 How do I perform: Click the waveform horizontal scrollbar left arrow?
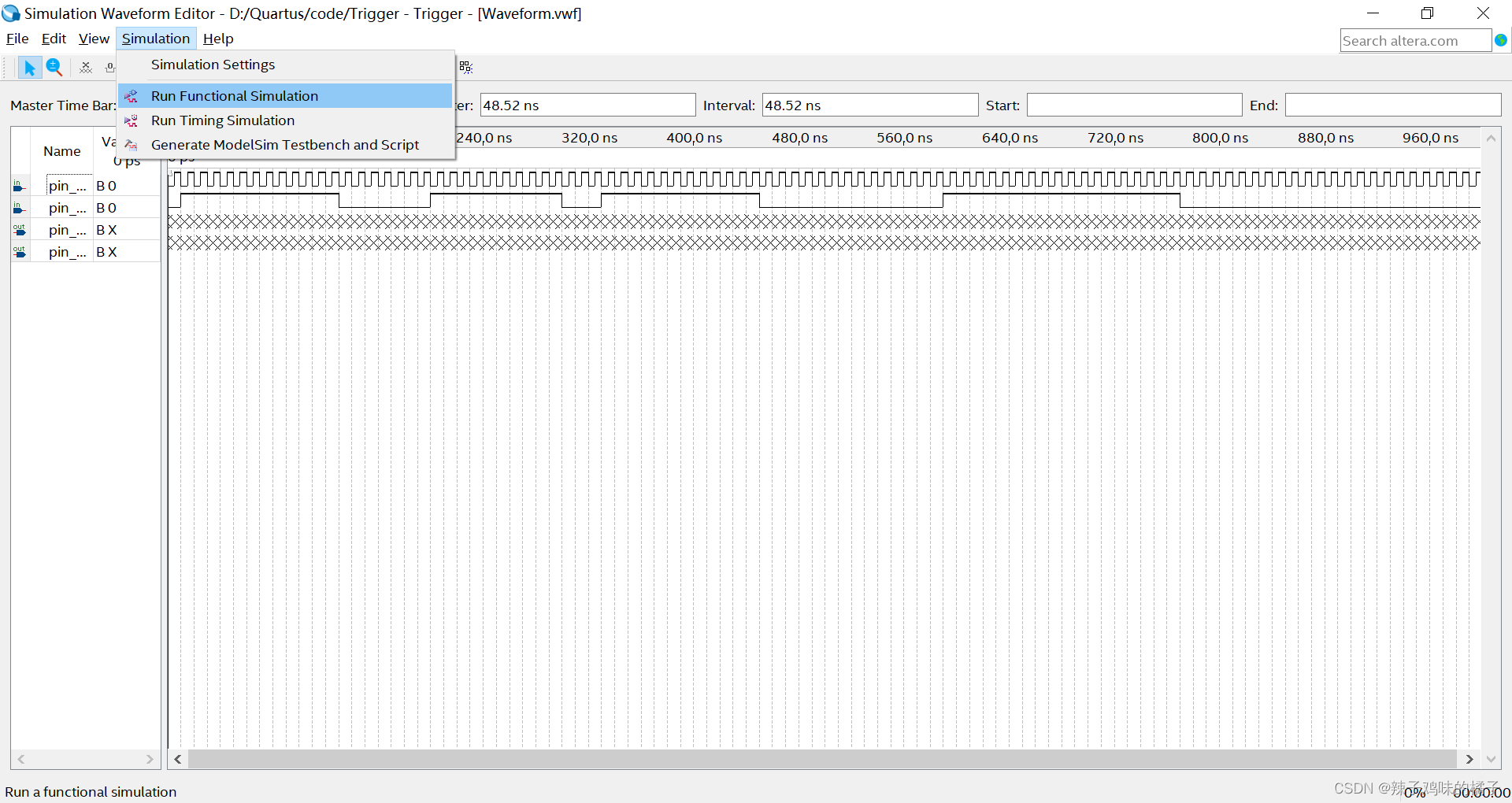pos(179,759)
